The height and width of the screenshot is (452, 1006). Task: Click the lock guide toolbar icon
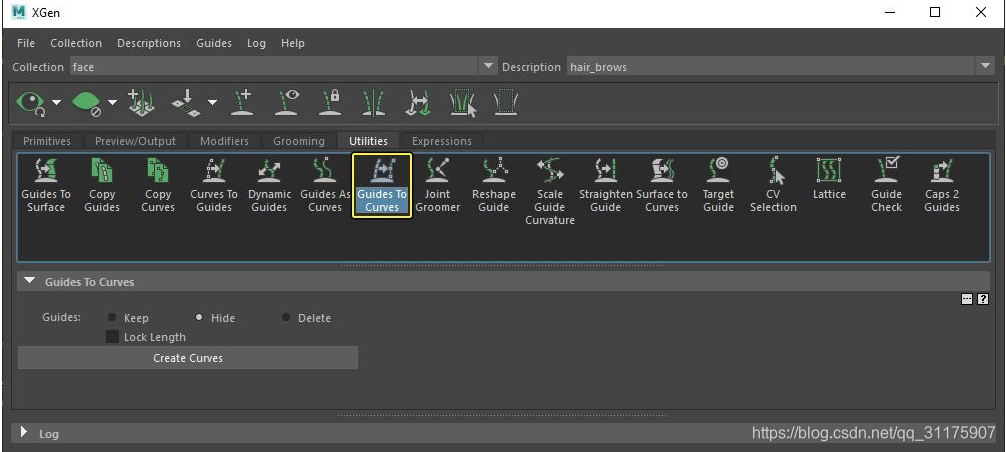click(x=330, y=103)
